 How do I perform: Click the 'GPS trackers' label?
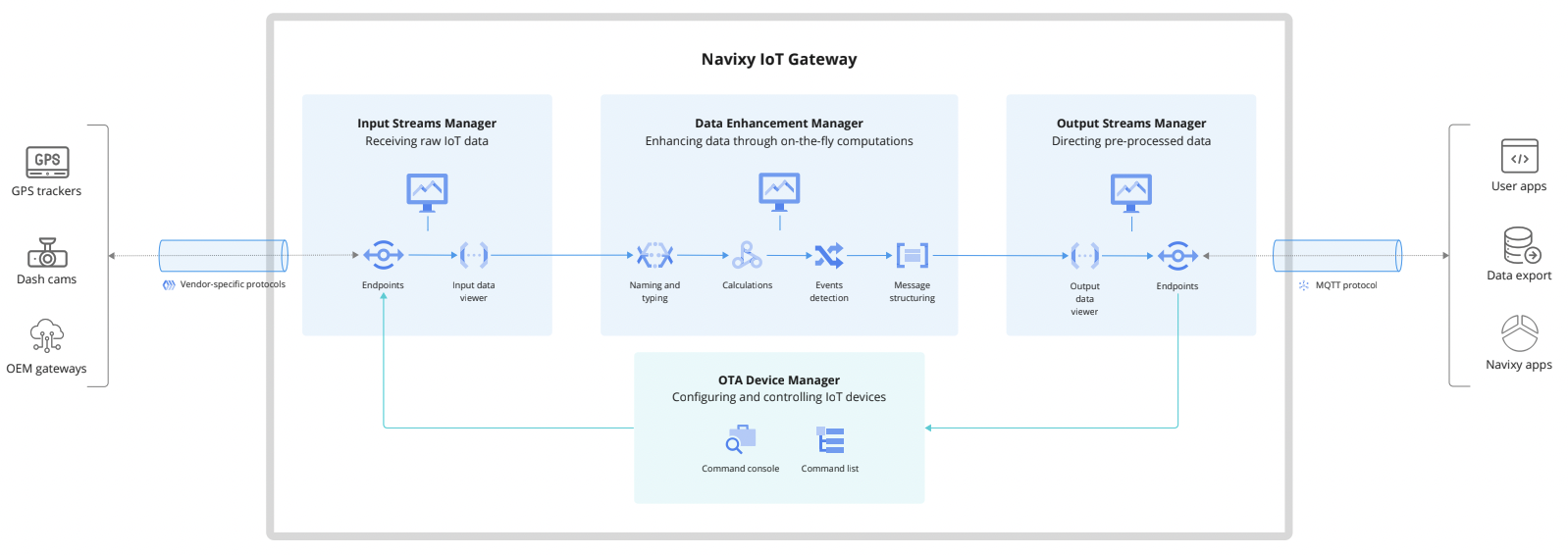point(46,191)
